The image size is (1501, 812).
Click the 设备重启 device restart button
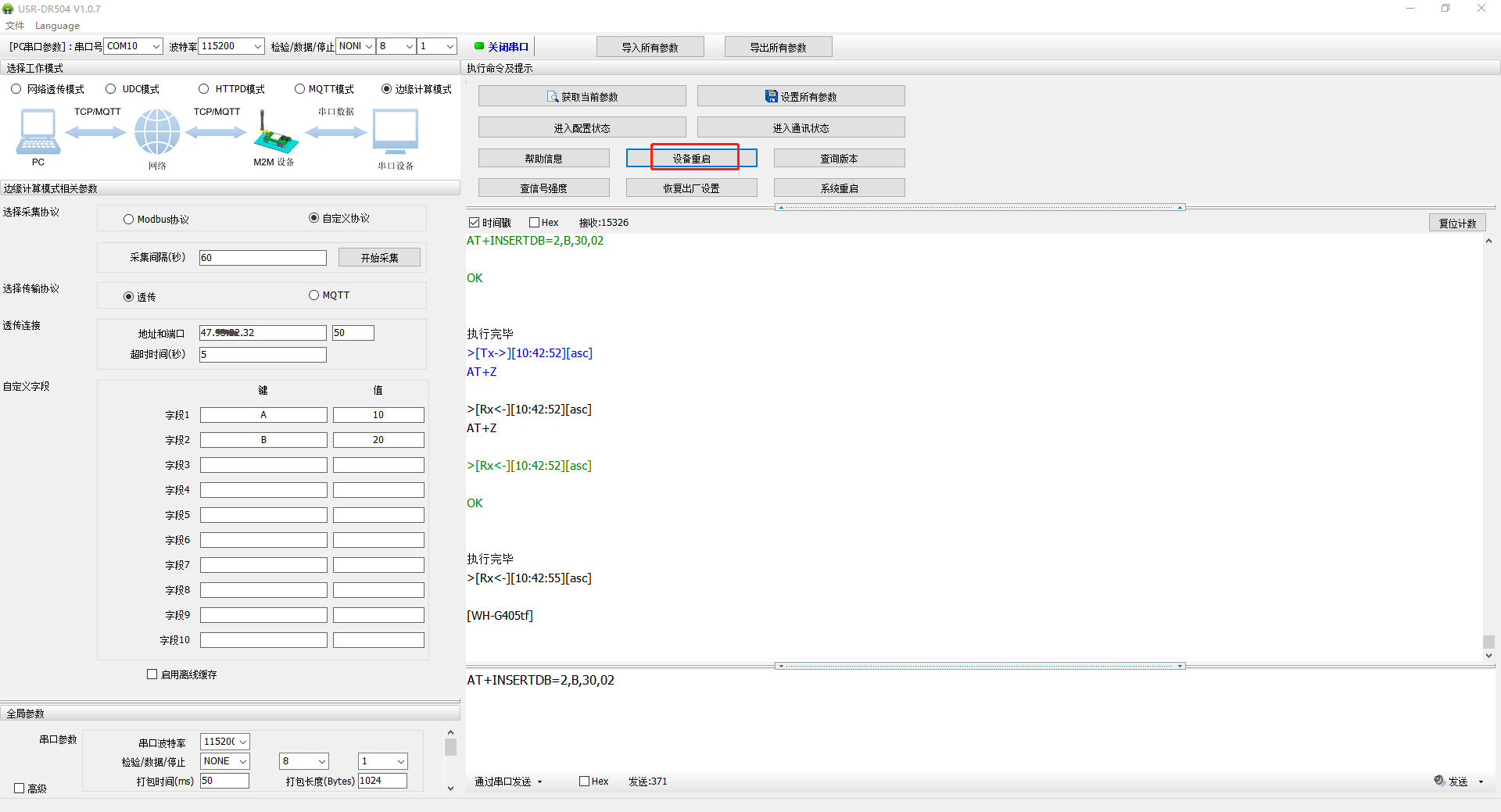(692, 159)
